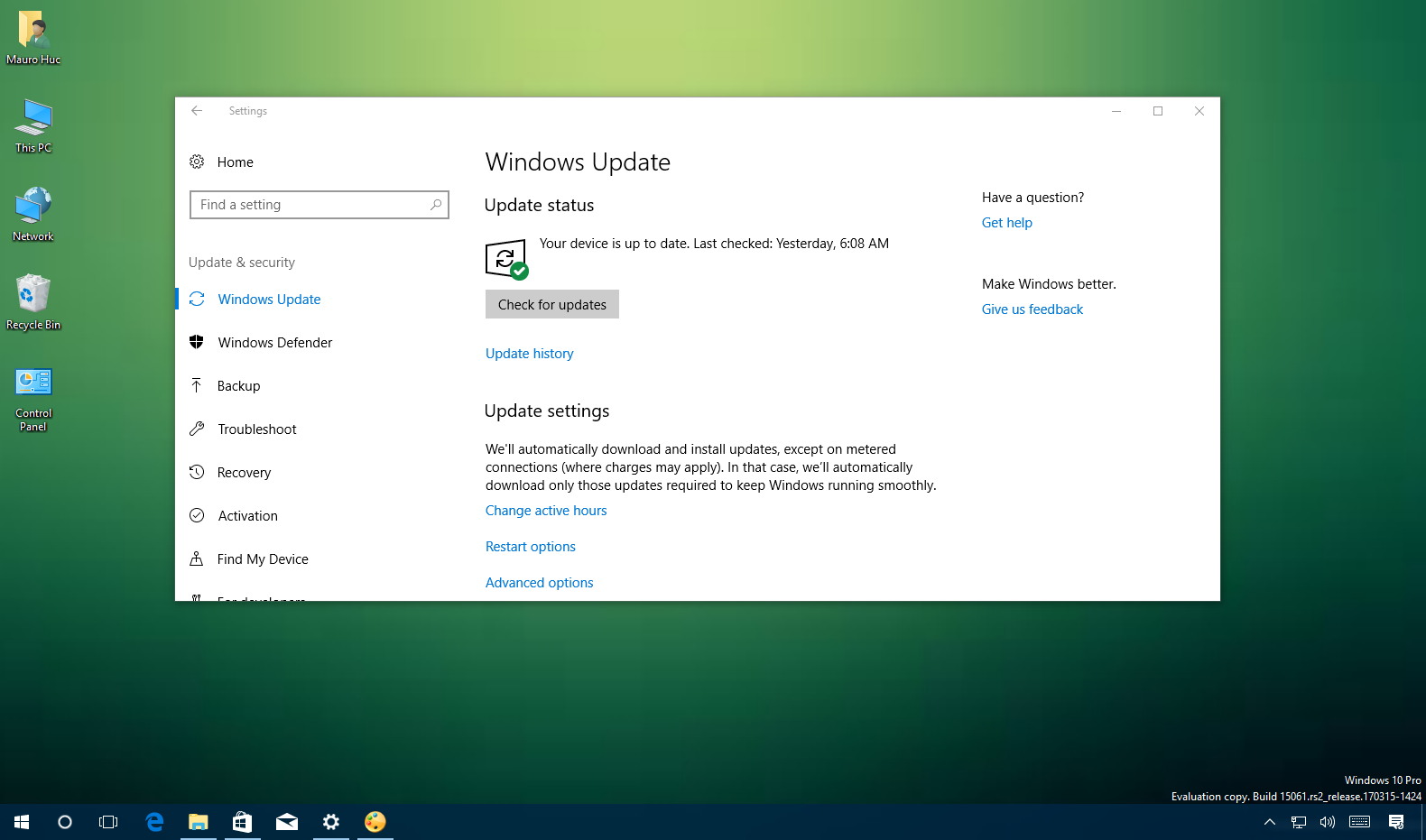
Task: Open Home via gear icon
Action: (x=197, y=162)
